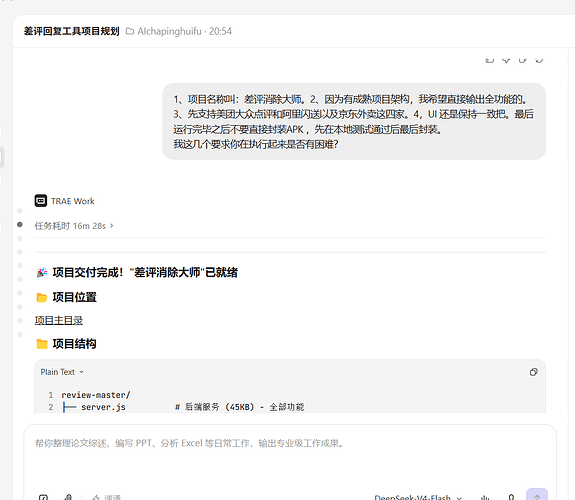Click the folder icon next to 项目结构

(x=42, y=344)
